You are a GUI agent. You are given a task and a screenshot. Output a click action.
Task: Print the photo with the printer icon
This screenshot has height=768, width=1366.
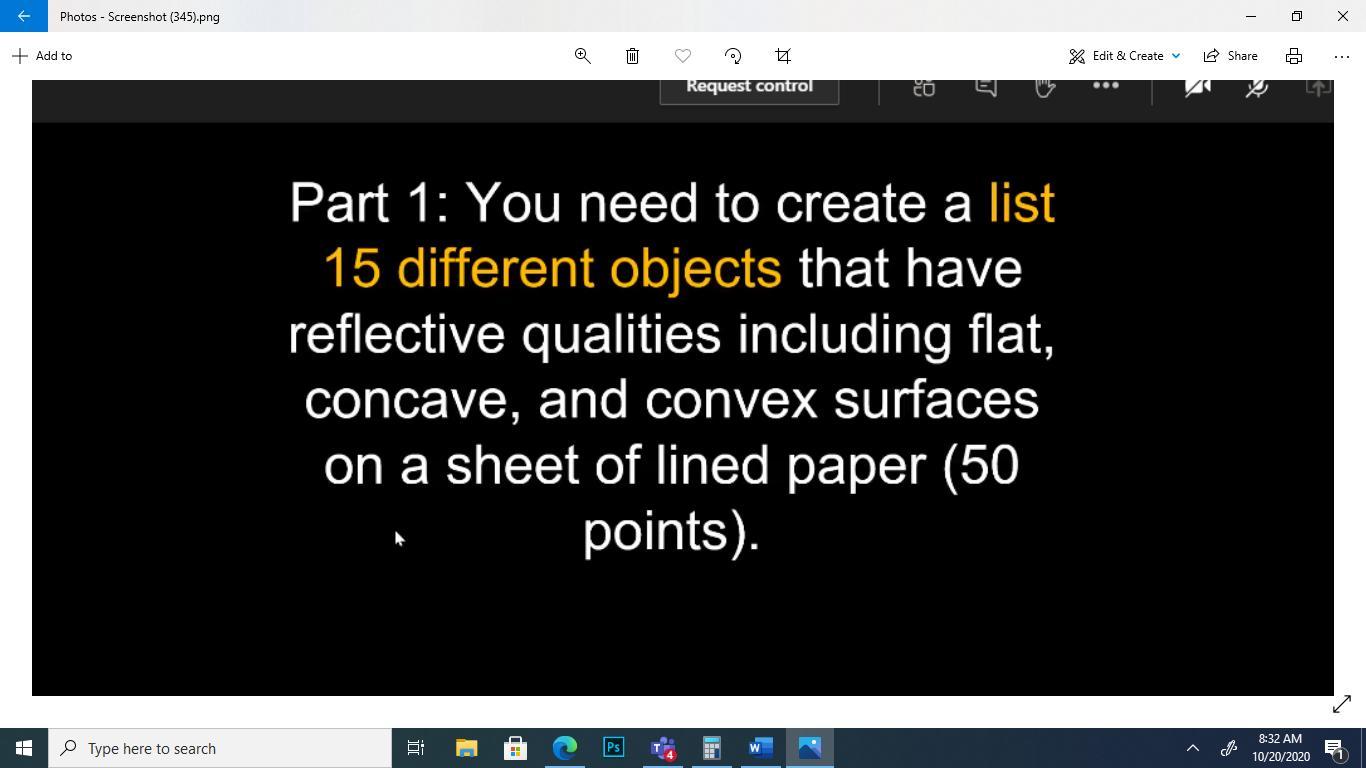coord(1294,56)
